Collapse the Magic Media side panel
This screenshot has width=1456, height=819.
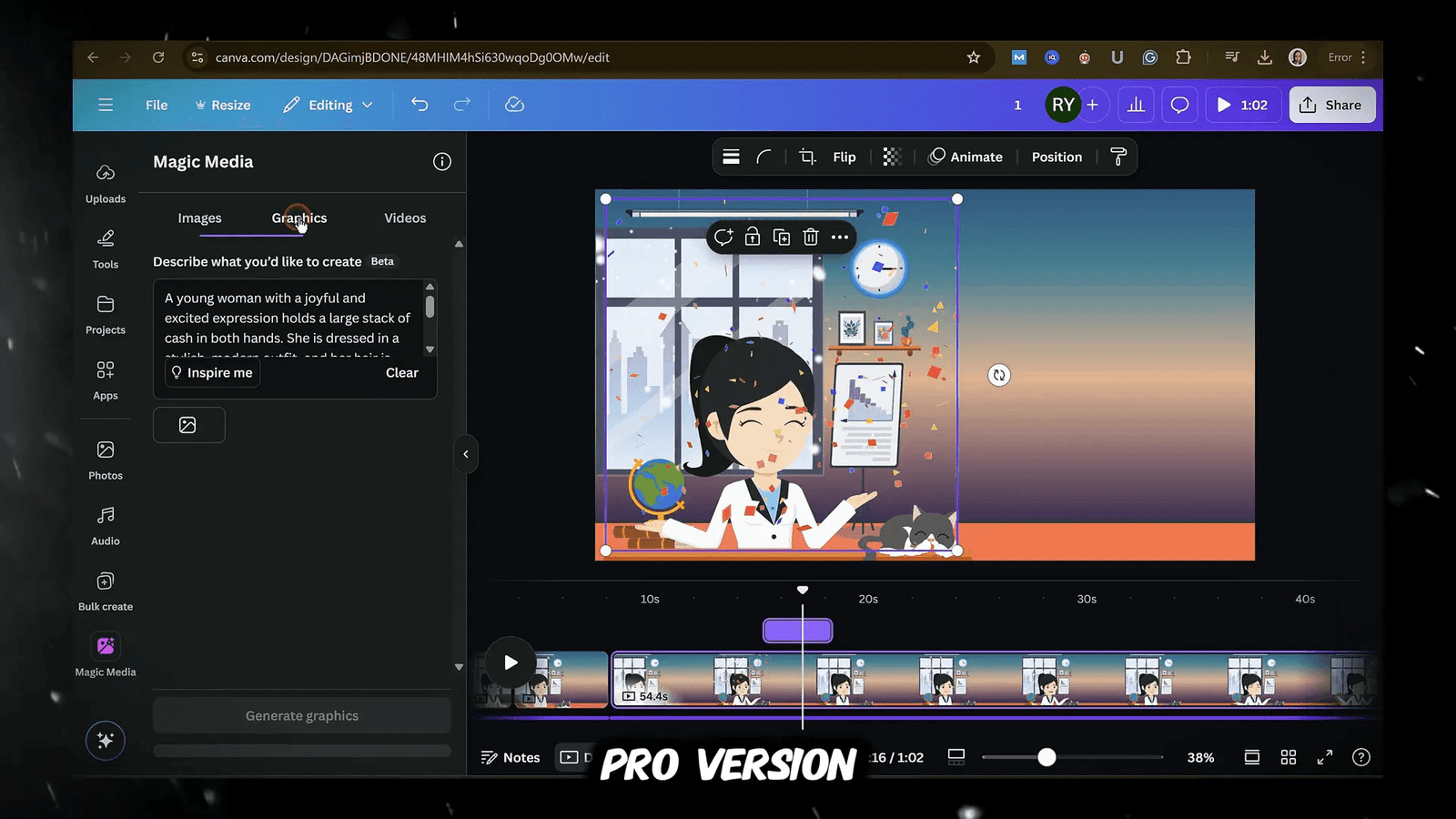(x=466, y=454)
